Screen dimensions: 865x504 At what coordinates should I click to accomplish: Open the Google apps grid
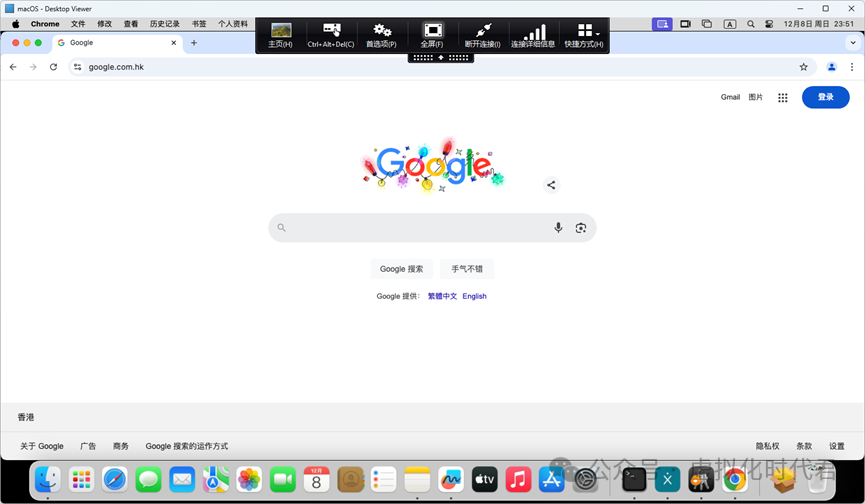click(x=783, y=98)
